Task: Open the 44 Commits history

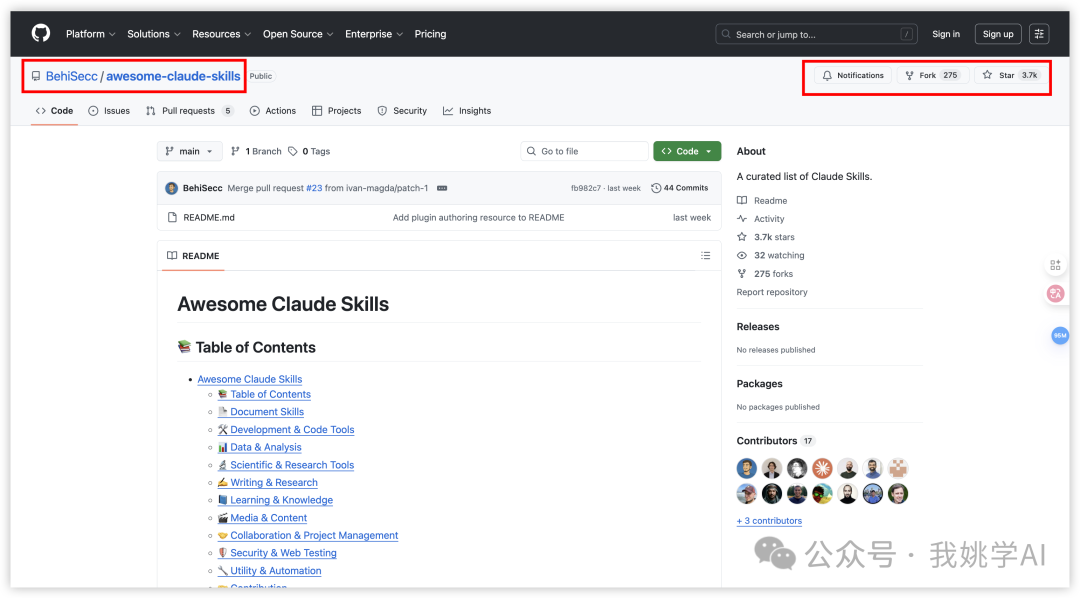Action: pos(679,188)
